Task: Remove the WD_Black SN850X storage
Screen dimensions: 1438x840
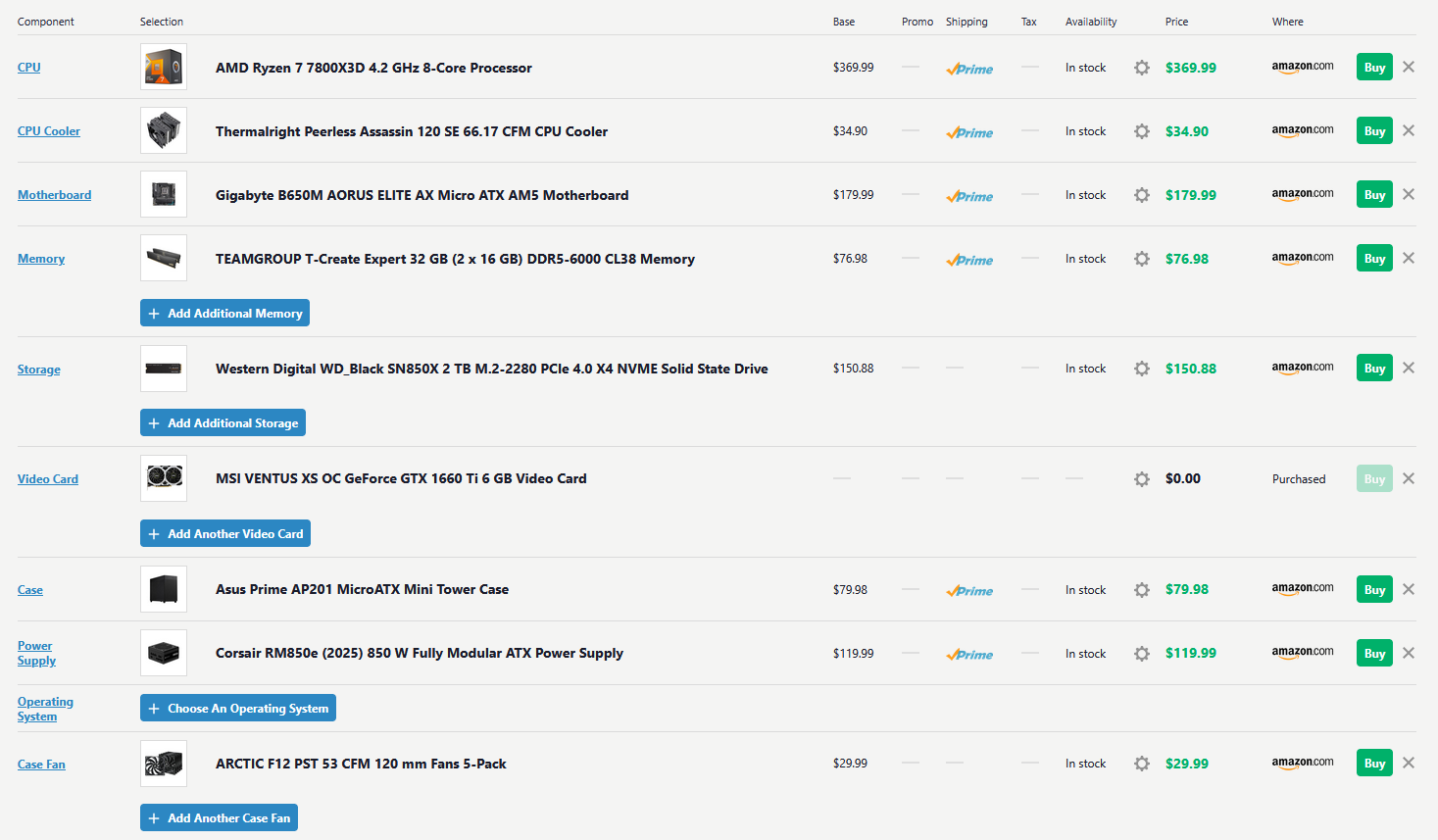Action: (1409, 368)
